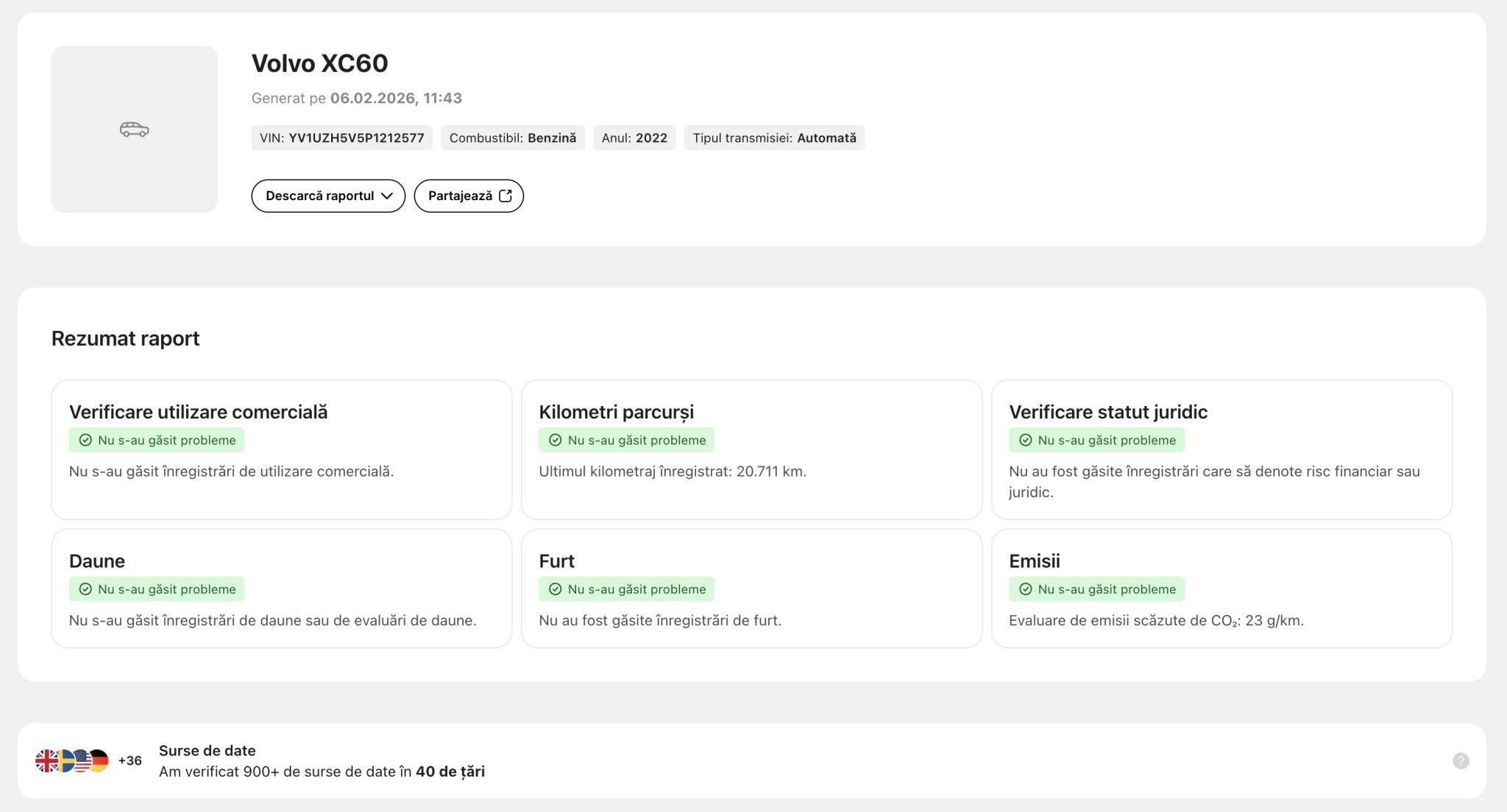Click the Tipul transmisiei Automată tag

(x=774, y=138)
